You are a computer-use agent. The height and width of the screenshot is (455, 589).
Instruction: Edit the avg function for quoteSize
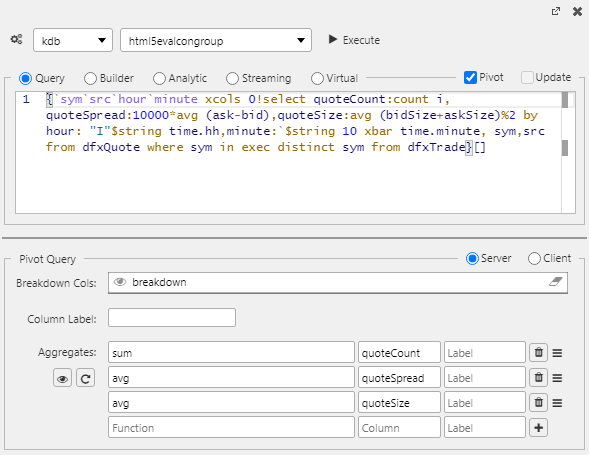[231, 402]
